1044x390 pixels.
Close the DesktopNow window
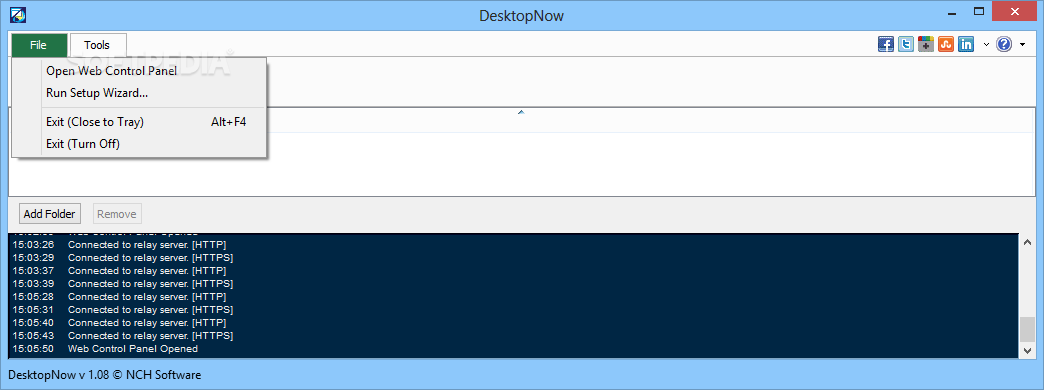(x=1015, y=12)
